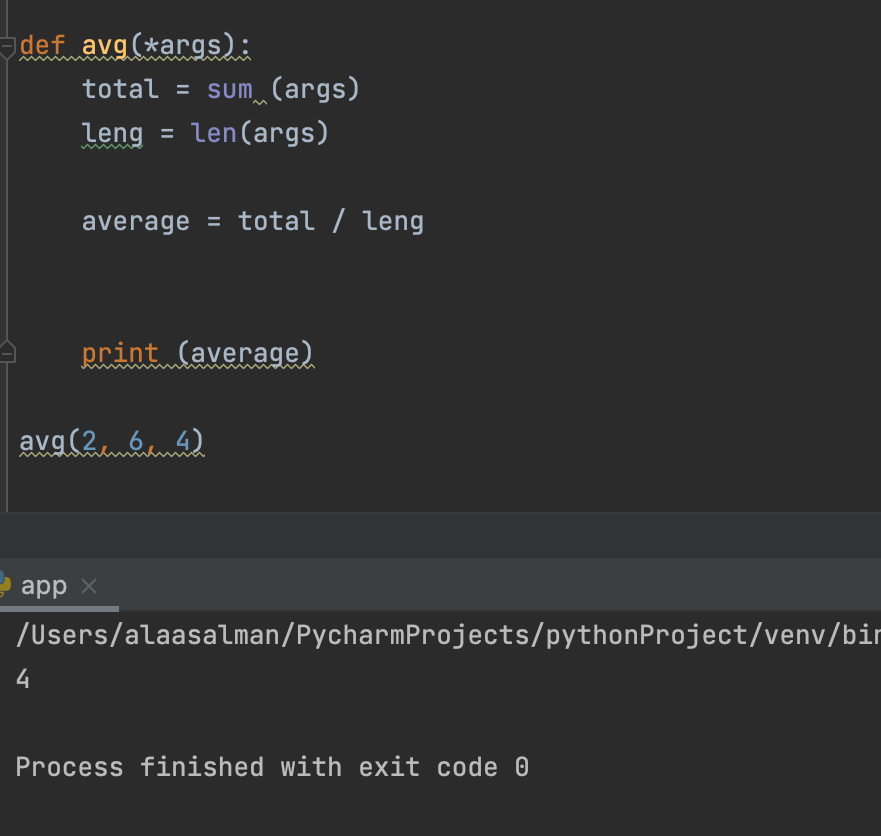This screenshot has width=881, height=836.
Task: Click the sum builtin call
Action: click(x=229, y=89)
